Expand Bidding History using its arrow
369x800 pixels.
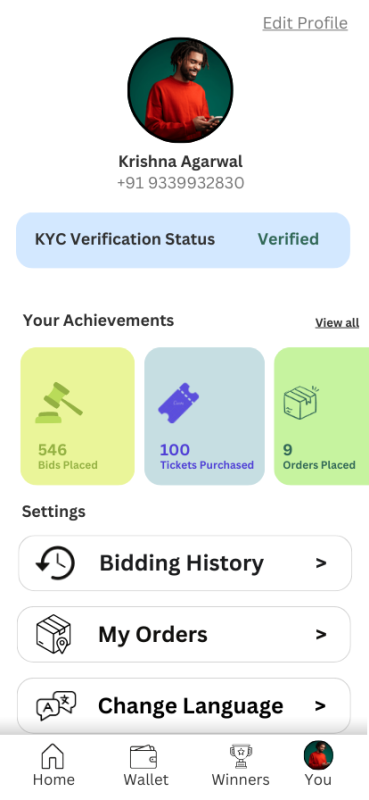click(x=321, y=563)
